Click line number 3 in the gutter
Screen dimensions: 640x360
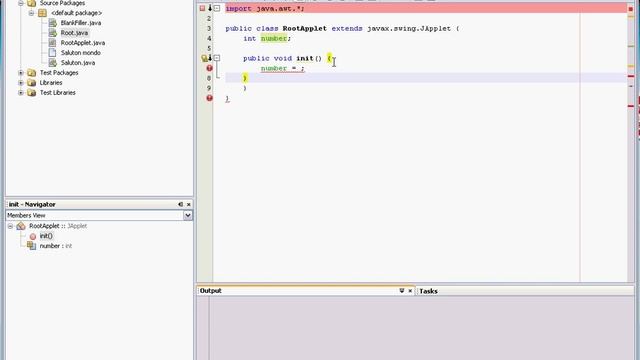click(209, 29)
